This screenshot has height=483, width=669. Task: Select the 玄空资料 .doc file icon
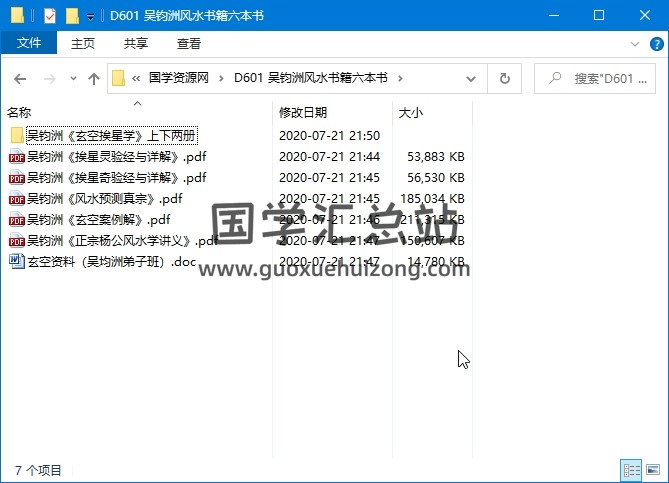tap(16, 262)
